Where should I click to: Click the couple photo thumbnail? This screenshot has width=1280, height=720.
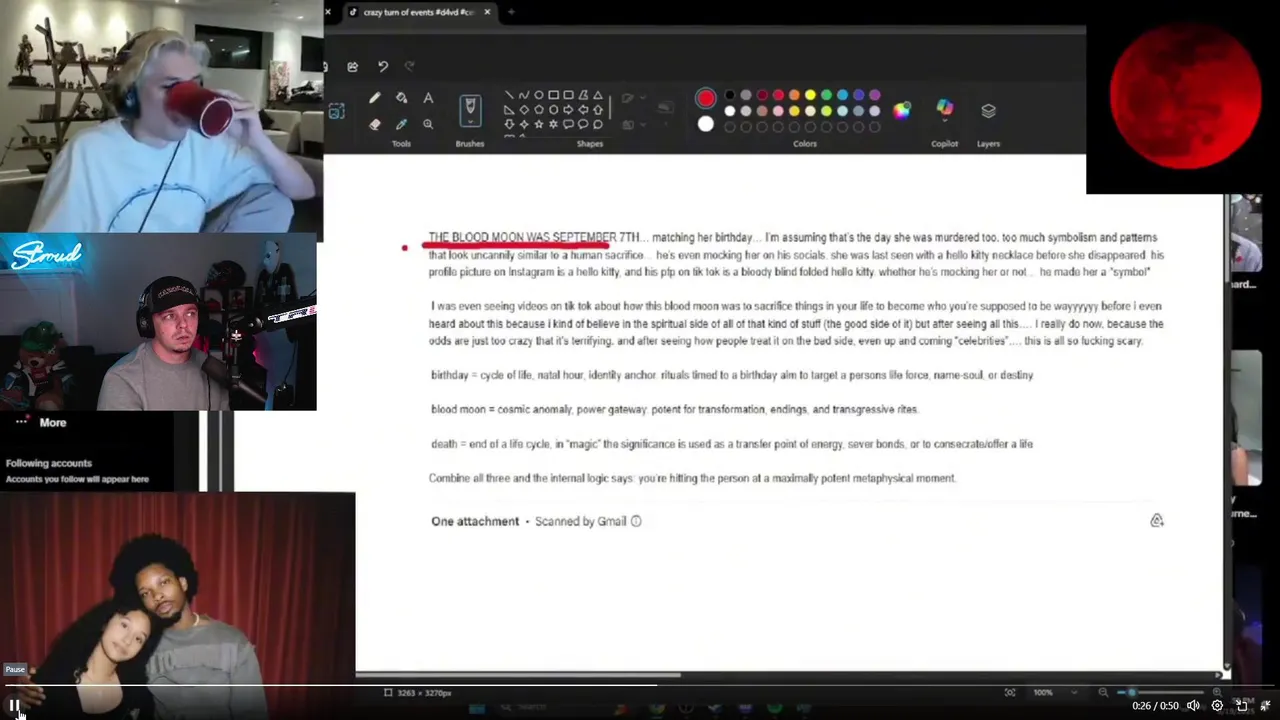[x=177, y=605]
